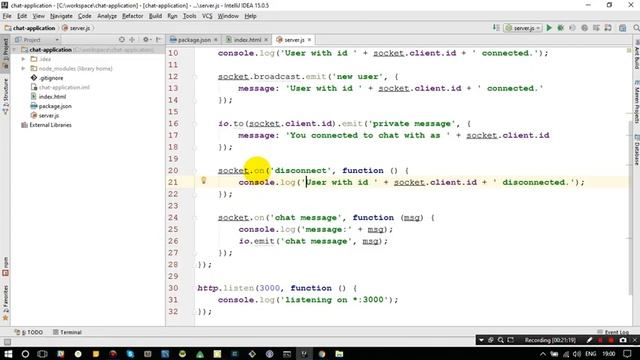This screenshot has height=360, width=640.
Task: Open Task View on the taskbar
Action: coord(42,354)
